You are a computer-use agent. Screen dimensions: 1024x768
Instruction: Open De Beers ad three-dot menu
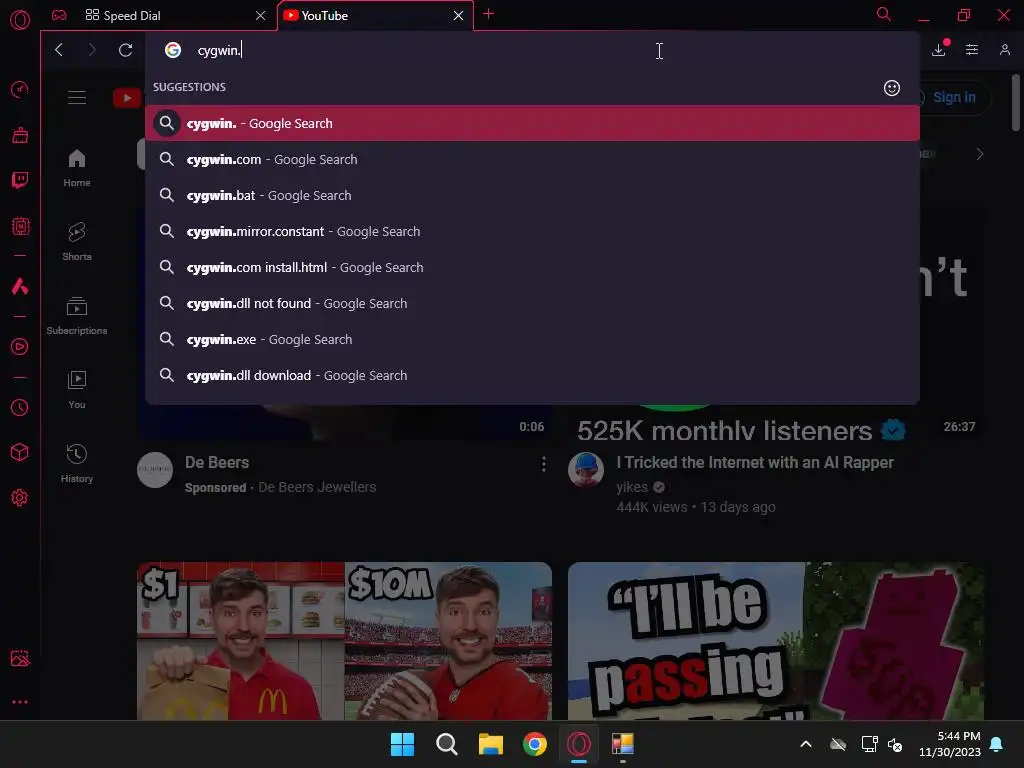543,464
